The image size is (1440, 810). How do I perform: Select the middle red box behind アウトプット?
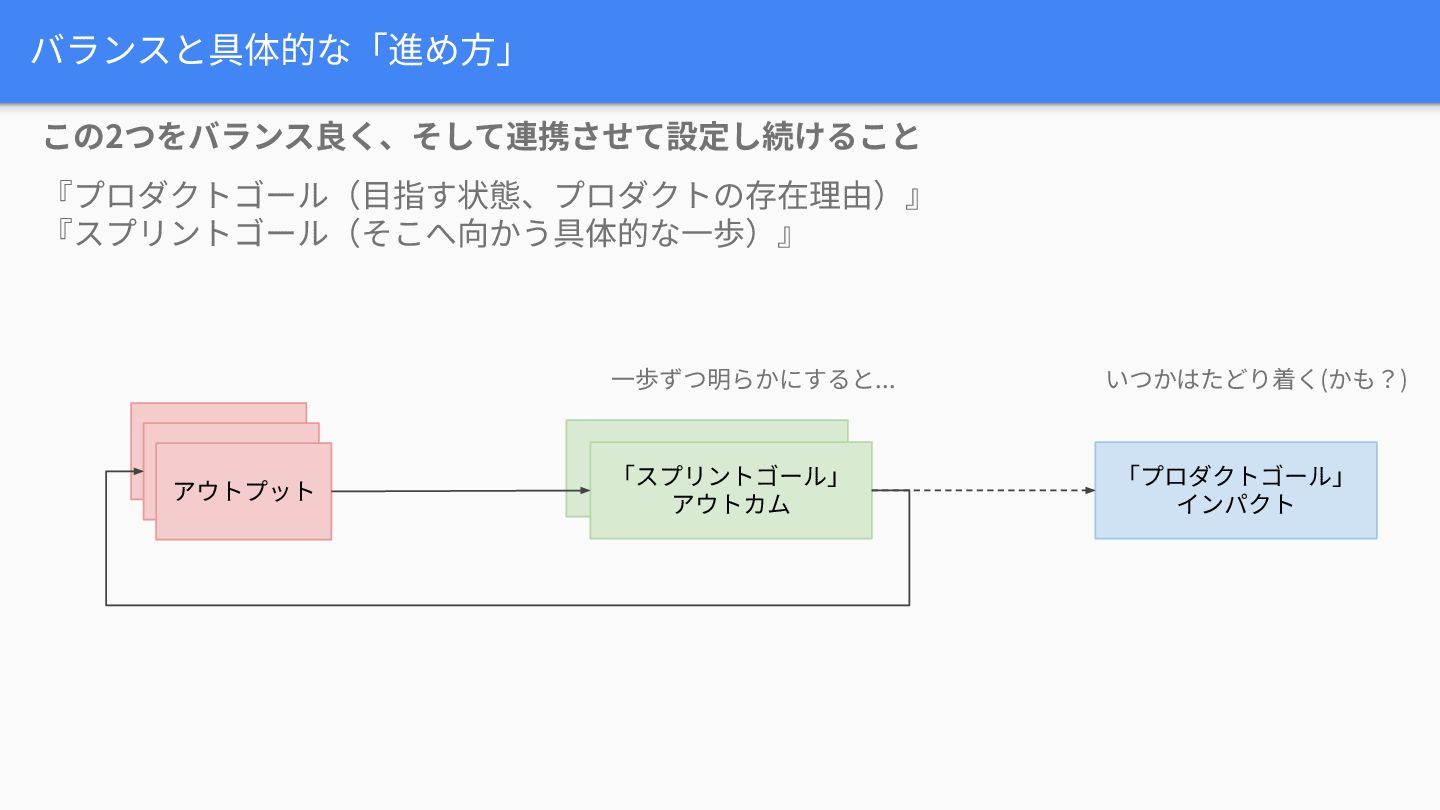tap(232, 432)
